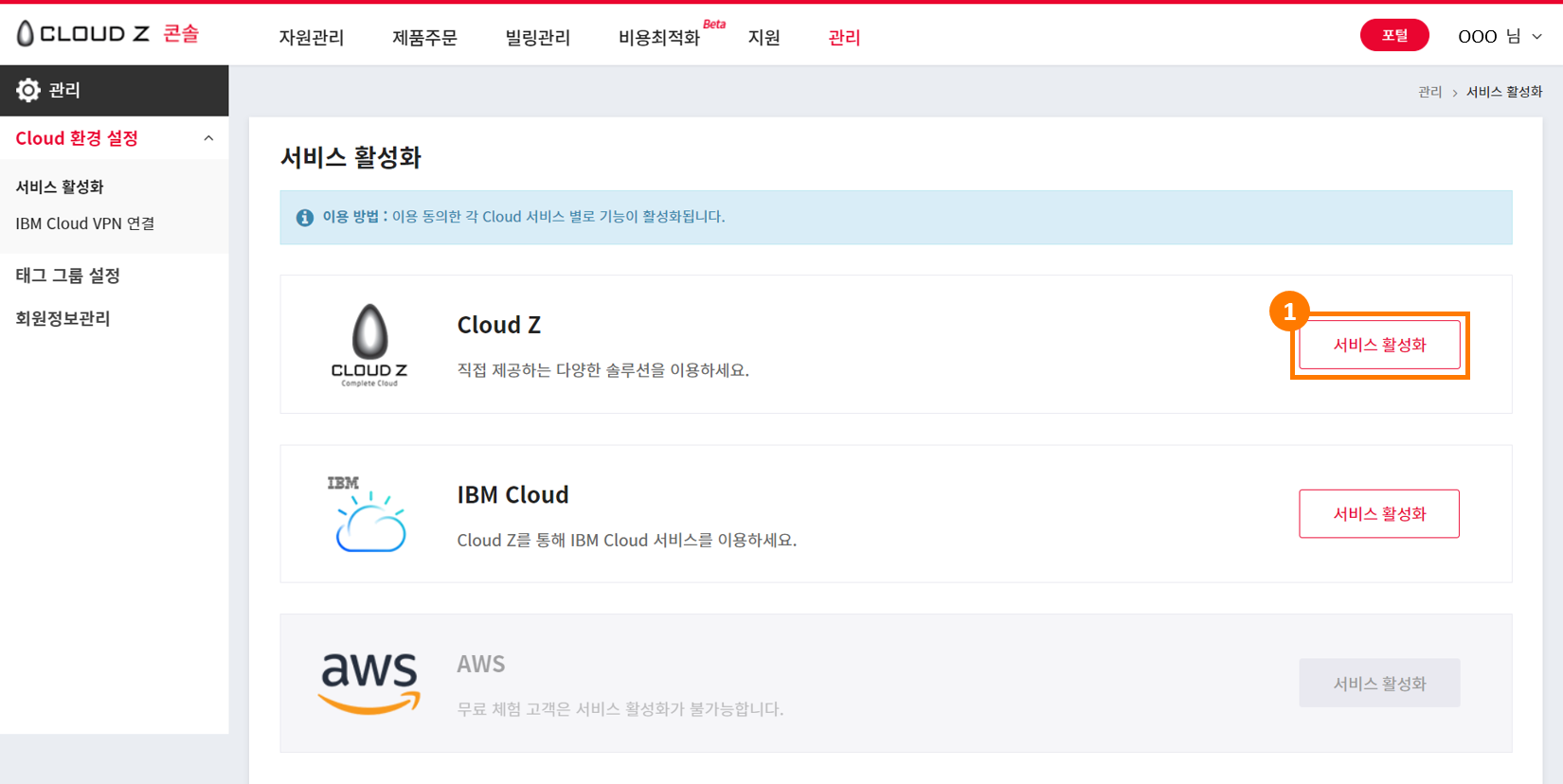Image resolution: width=1563 pixels, height=784 pixels.
Task: Open 태그 그룹 설정 in sidebar
Action: (67, 276)
